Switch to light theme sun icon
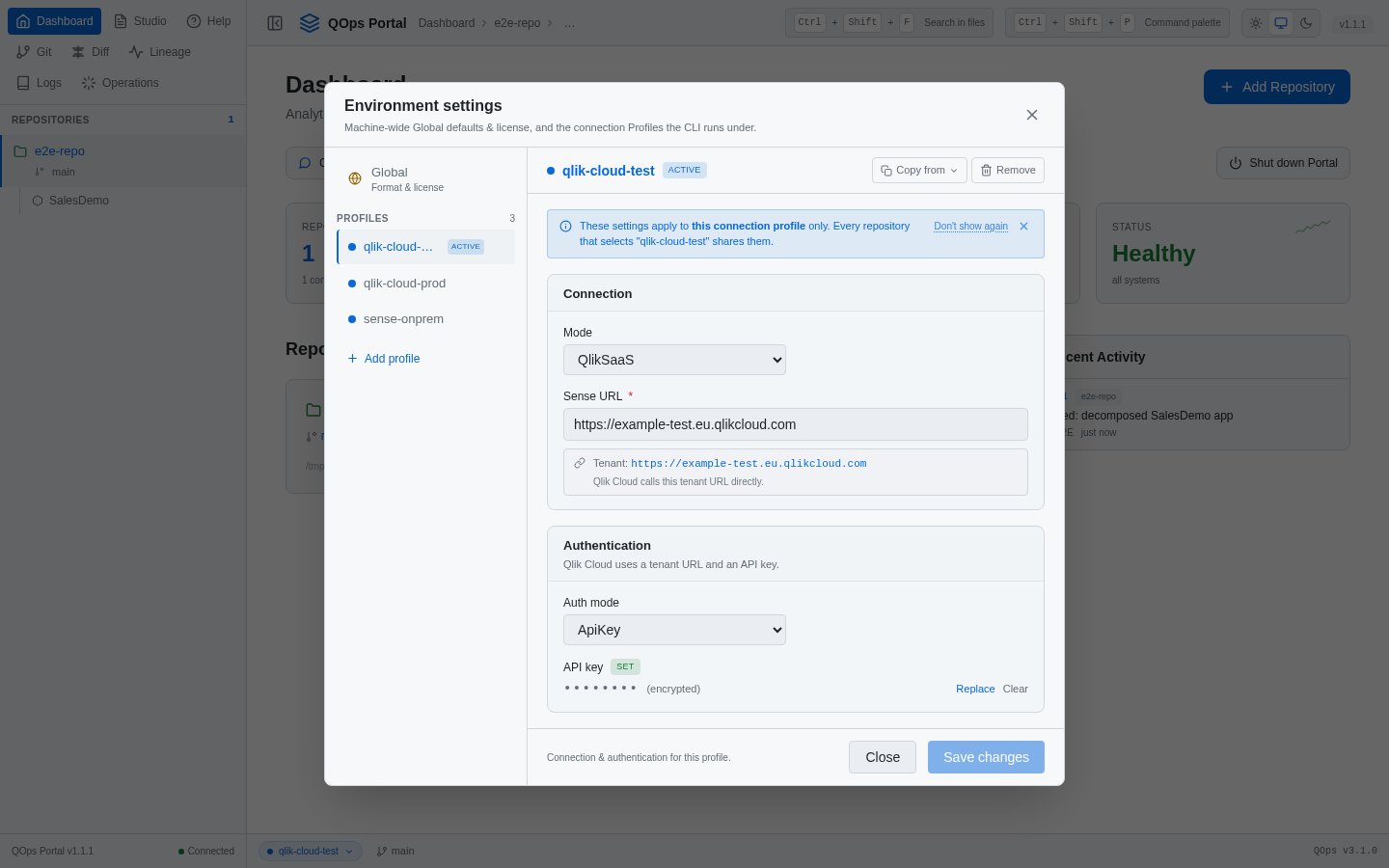 point(1256,23)
